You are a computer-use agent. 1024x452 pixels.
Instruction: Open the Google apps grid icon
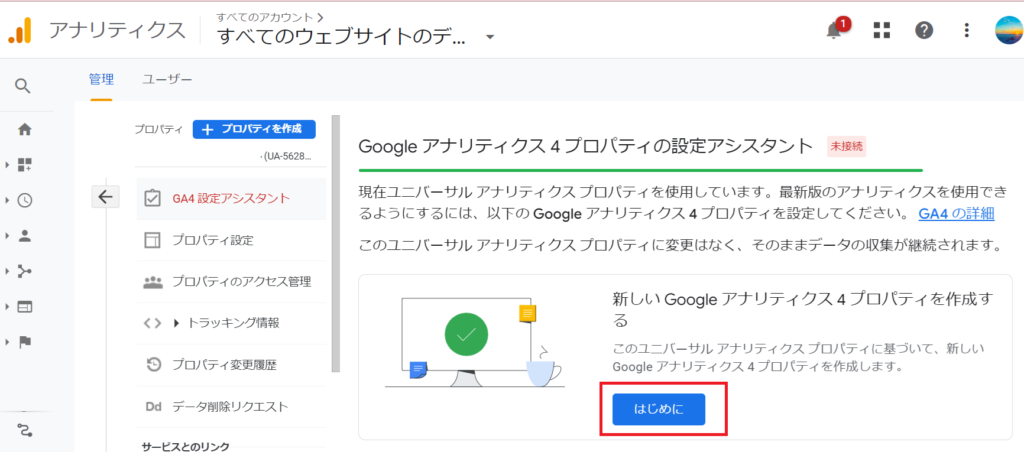[x=881, y=30]
